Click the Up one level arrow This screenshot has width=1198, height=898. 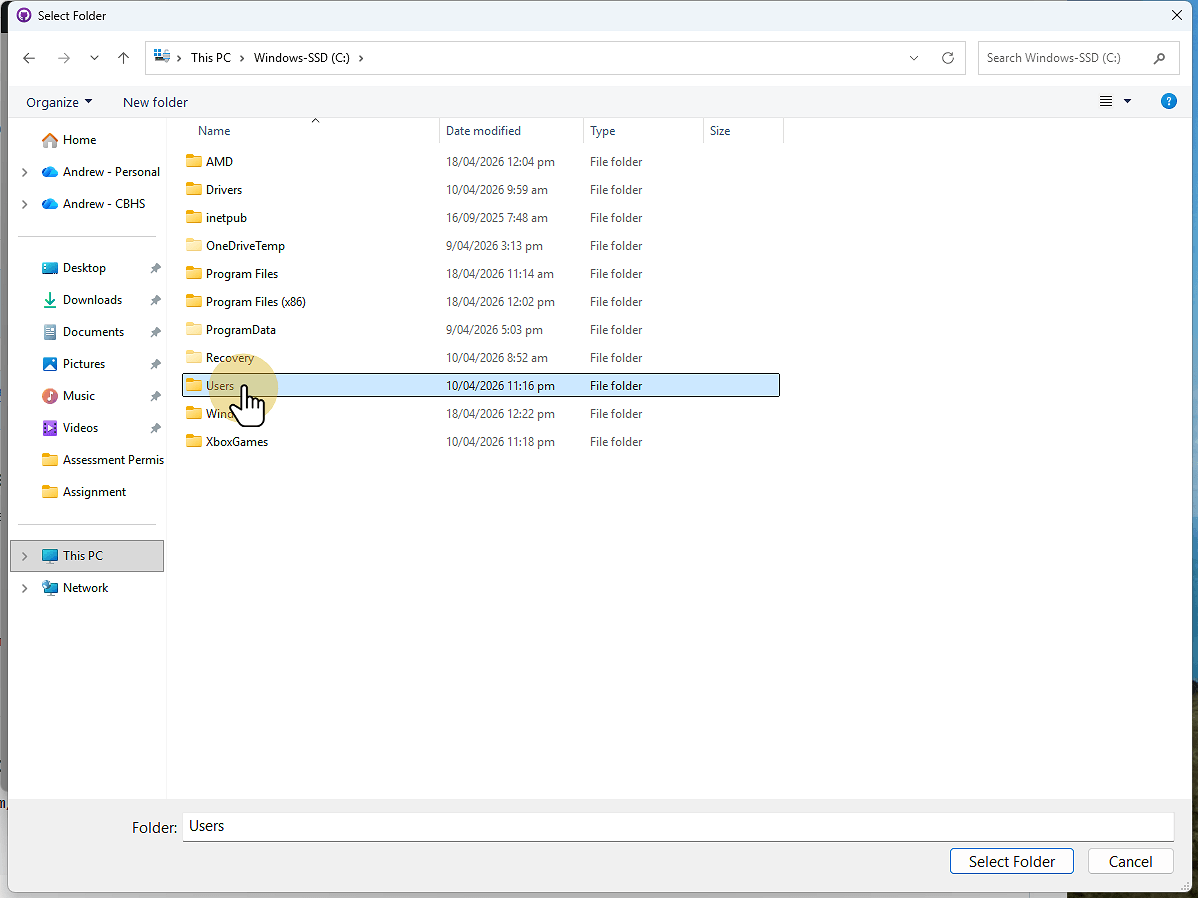[124, 58]
